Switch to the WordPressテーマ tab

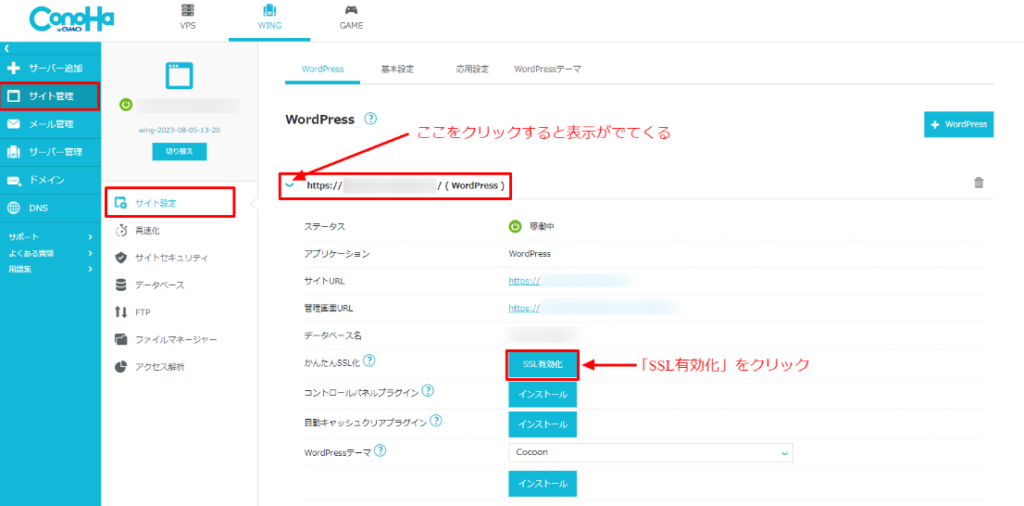click(547, 69)
